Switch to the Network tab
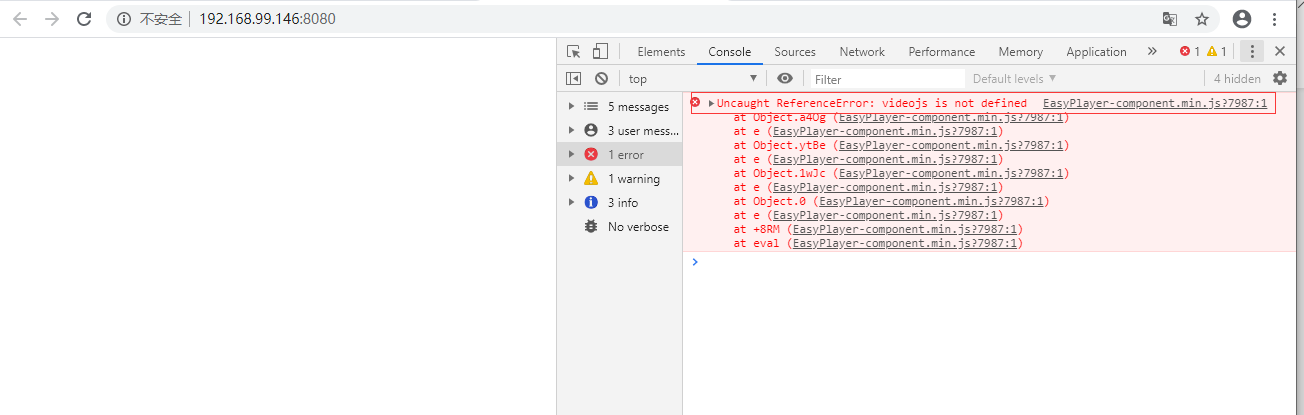Viewport: 1304px width, 415px height. (862, 52)
